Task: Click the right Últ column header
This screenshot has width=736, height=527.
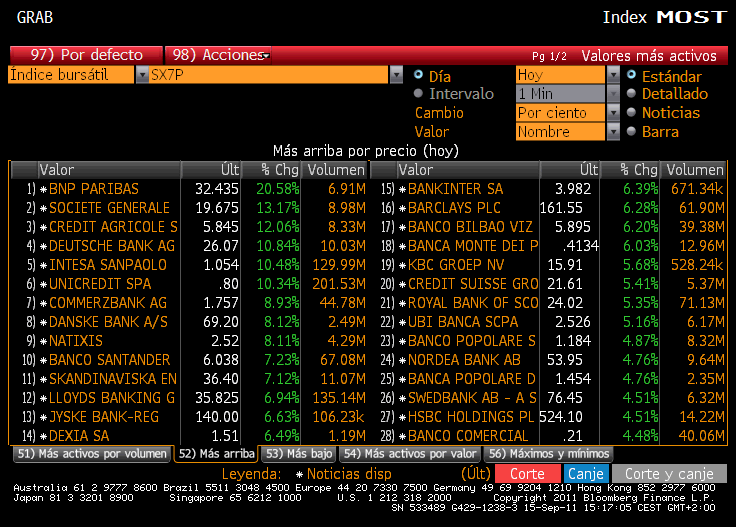Action: coord(570,170)
